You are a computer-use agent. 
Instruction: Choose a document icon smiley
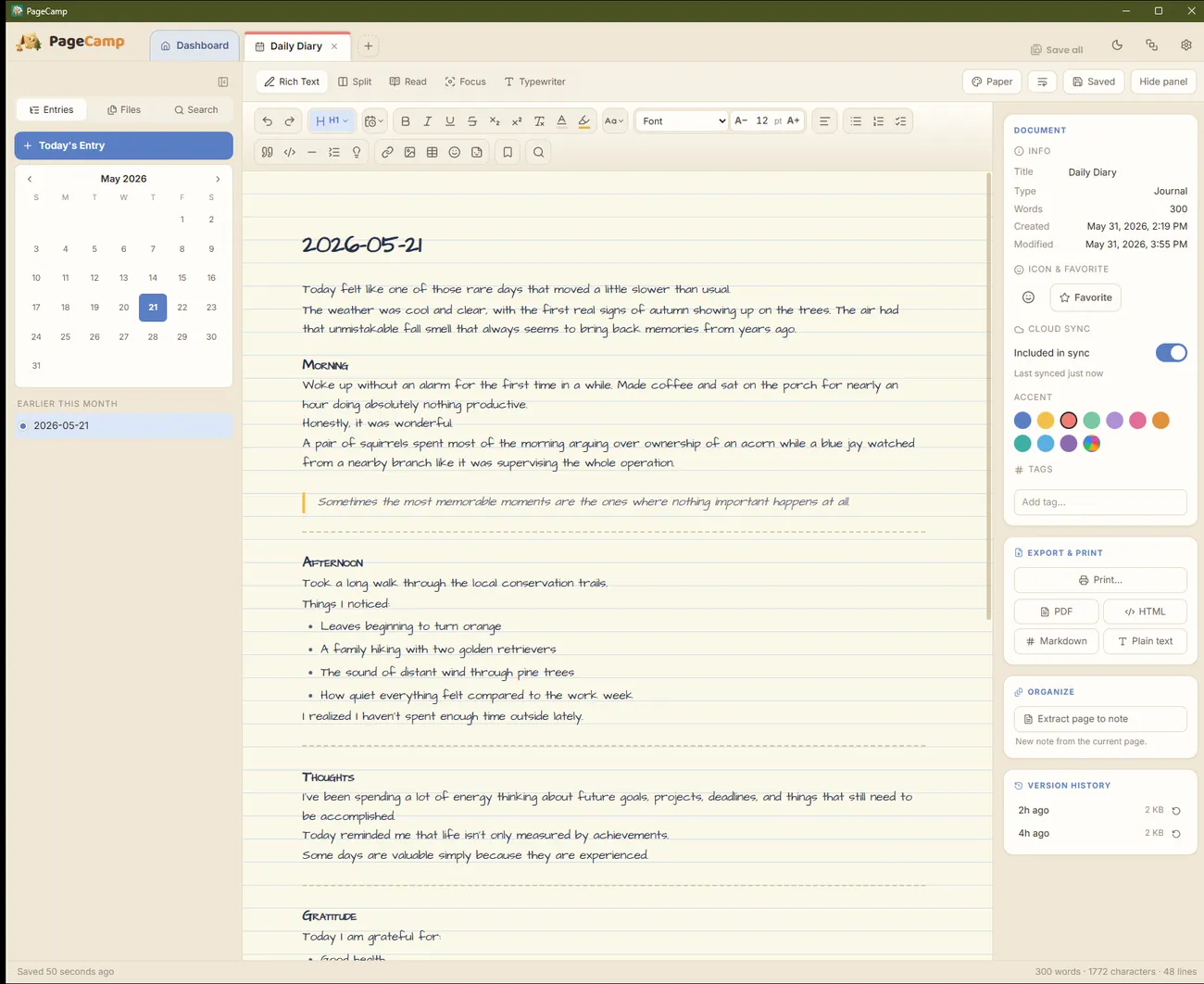coord(1028,297)
